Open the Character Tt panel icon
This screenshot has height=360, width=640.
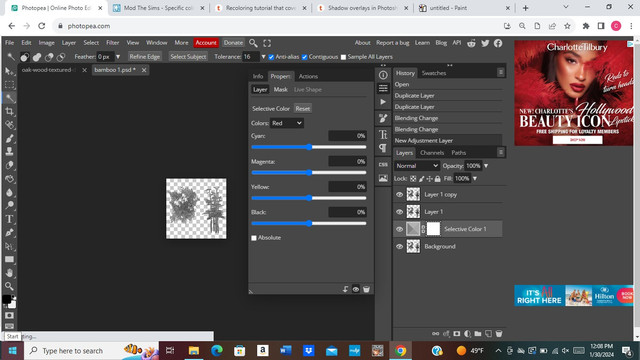(383, 134)
